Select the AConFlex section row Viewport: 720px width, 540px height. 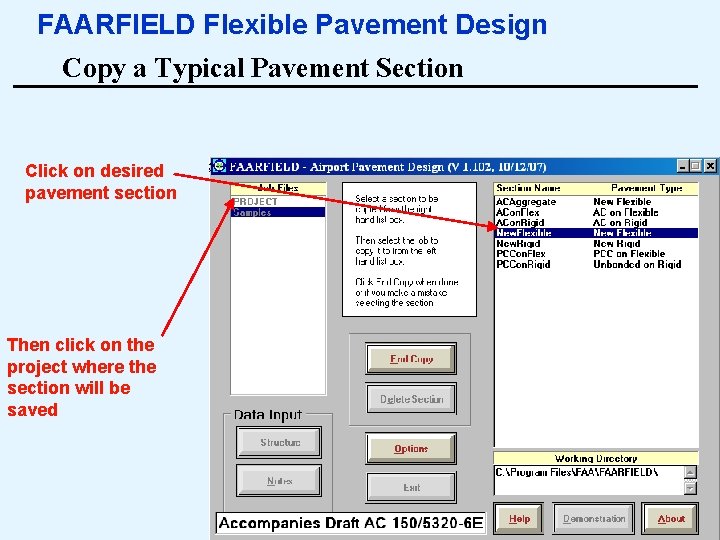596,212
